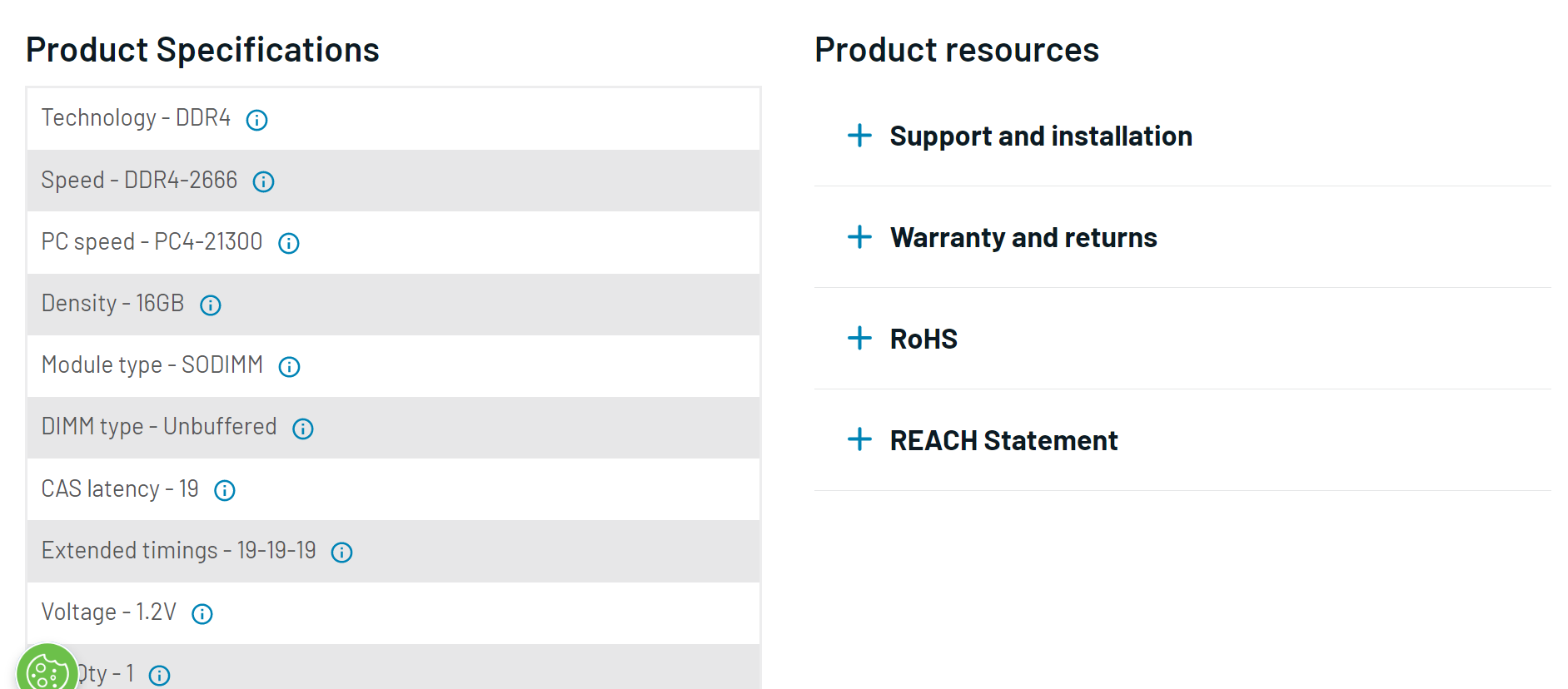Click info icon next to Speed - DDR4-2666
The width and height of the screenshot is (1568, 689).
point(263,181)
